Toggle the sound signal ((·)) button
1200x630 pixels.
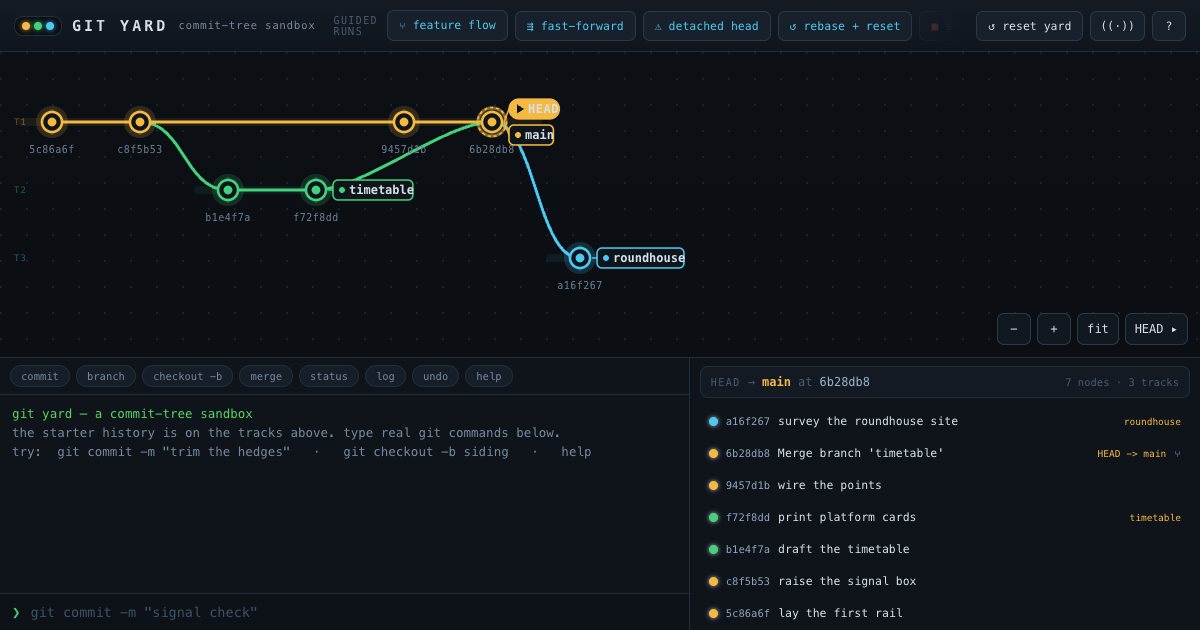click(1117, 26)
